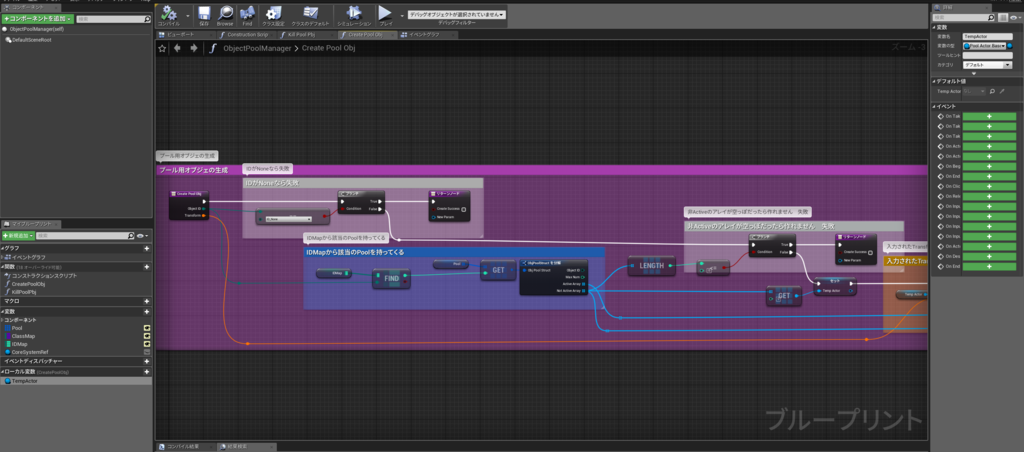Image resolution: width=1024 pixels, height=452 pixels.
Task: Open the debug object filter dropdown
Action: 457,14
